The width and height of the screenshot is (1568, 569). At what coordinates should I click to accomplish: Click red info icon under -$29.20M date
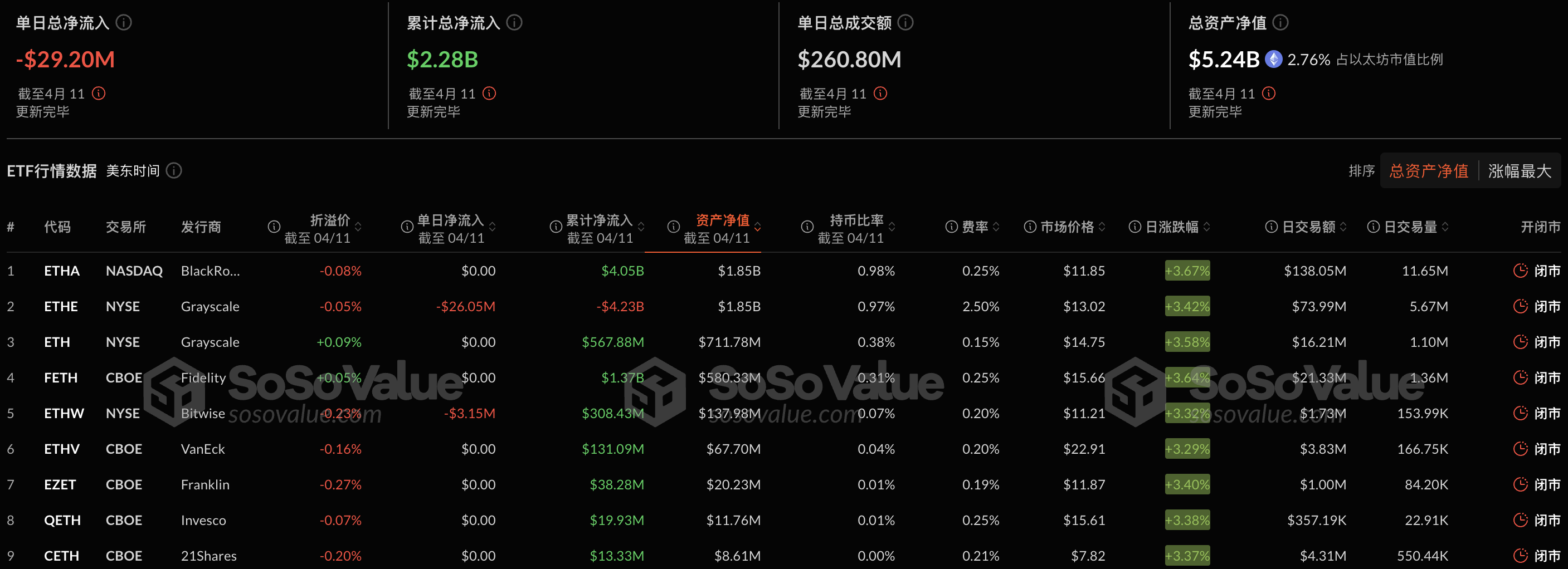click(99, 93)
